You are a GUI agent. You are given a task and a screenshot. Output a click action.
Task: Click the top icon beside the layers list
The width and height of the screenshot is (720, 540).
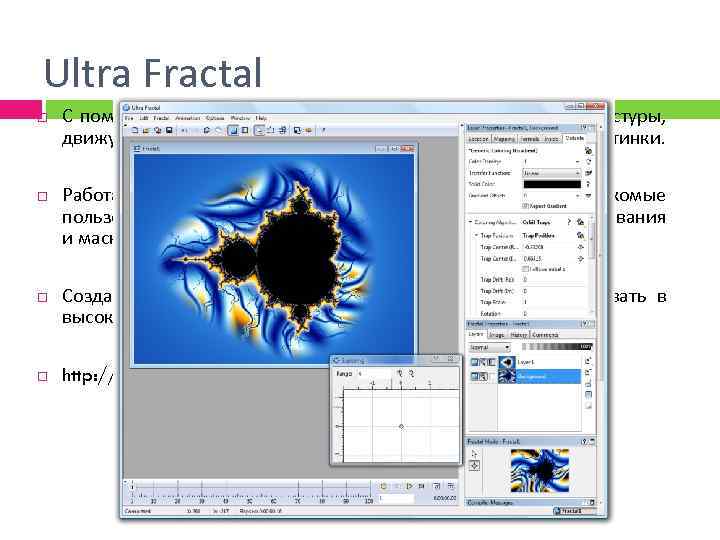point(588,360)
